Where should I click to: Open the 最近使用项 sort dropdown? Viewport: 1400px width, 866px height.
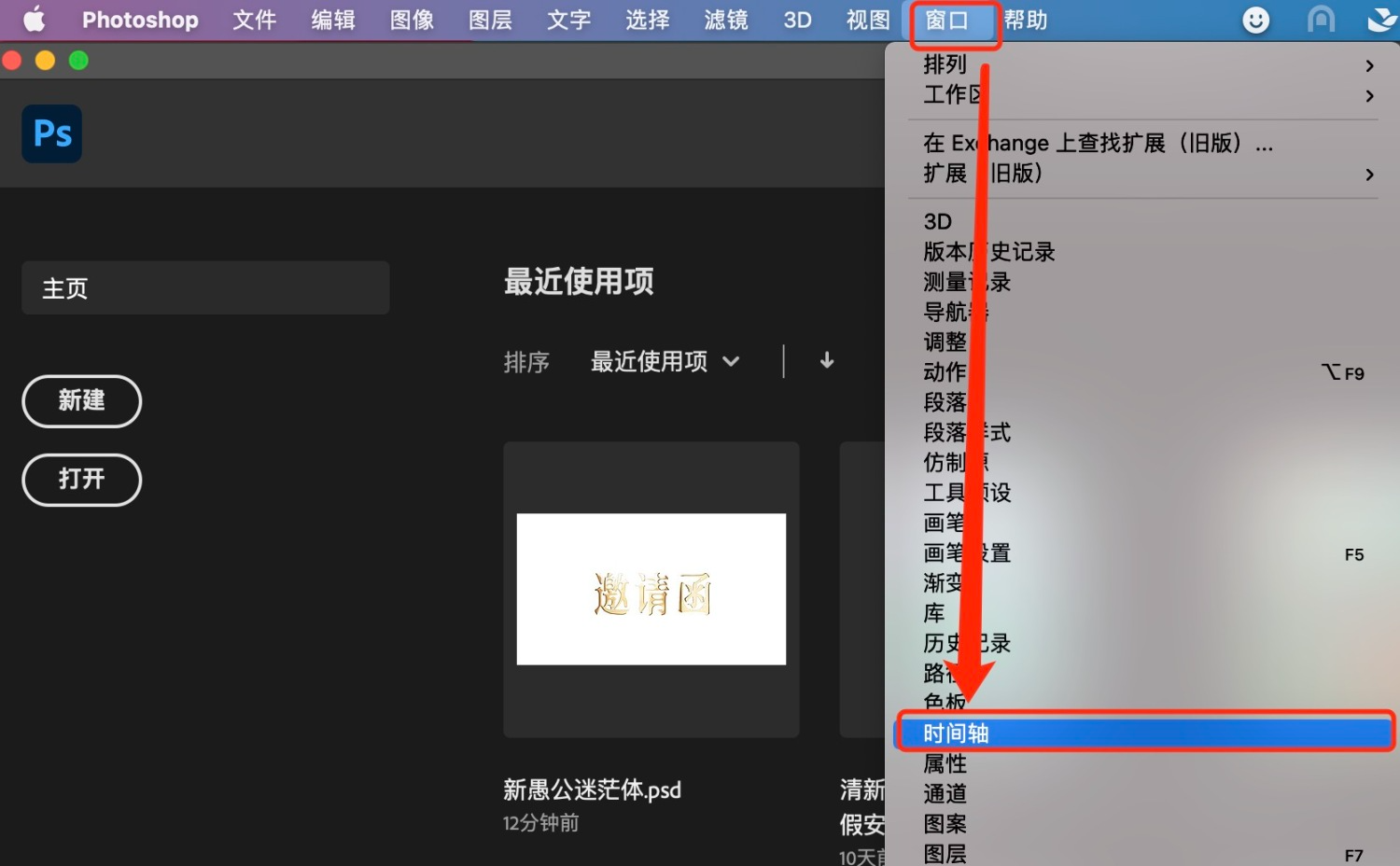[665, 361]
